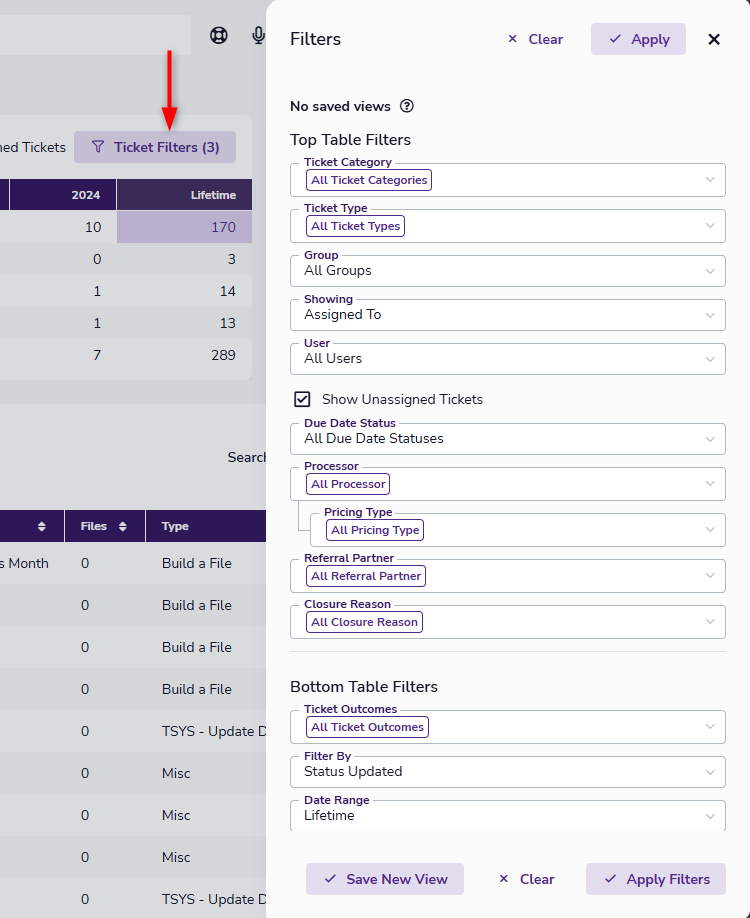750x918 pixels.
Task: Click Apply button at top of Filters
Action: (x=638, y=39)
